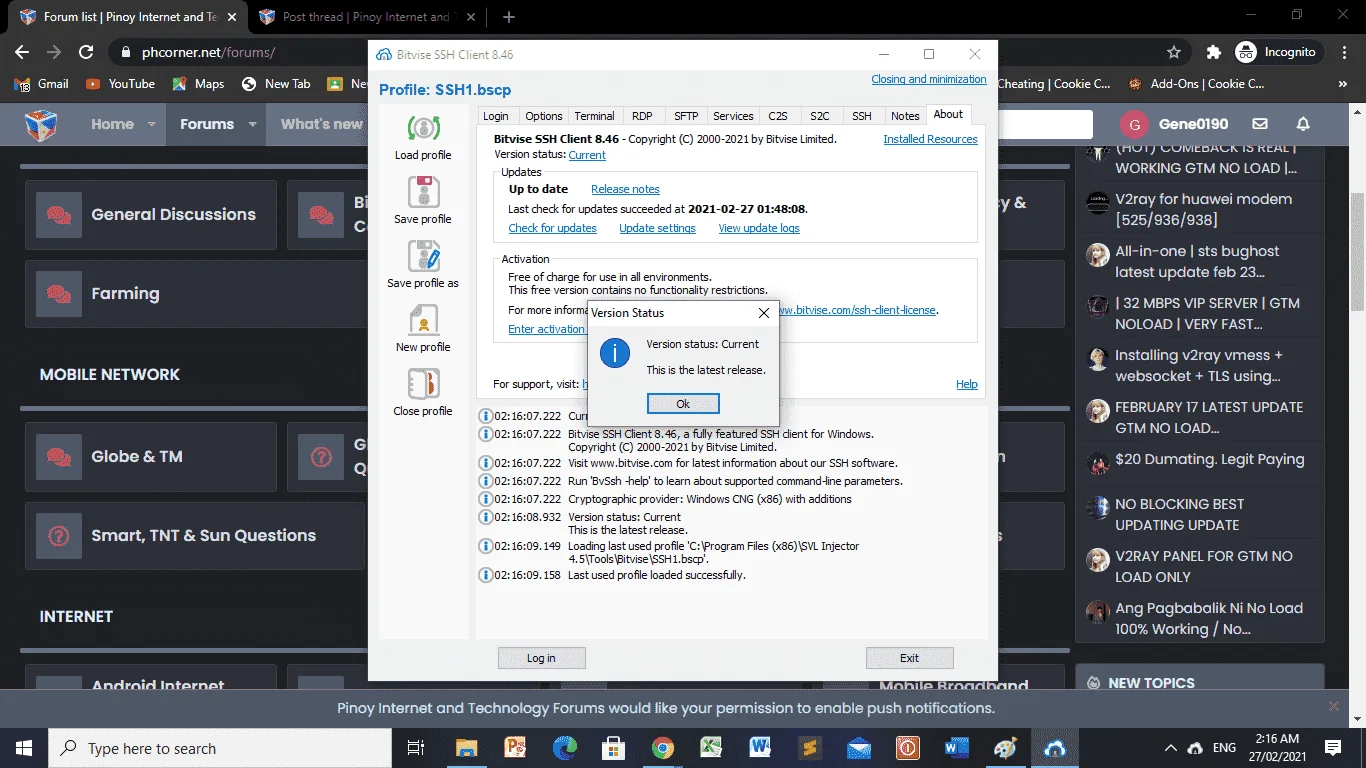The height and width of the screenshot is (768, 1366).
Task: Click the Save profile icon
Action: pyautogui.click(x=423, y=192)
